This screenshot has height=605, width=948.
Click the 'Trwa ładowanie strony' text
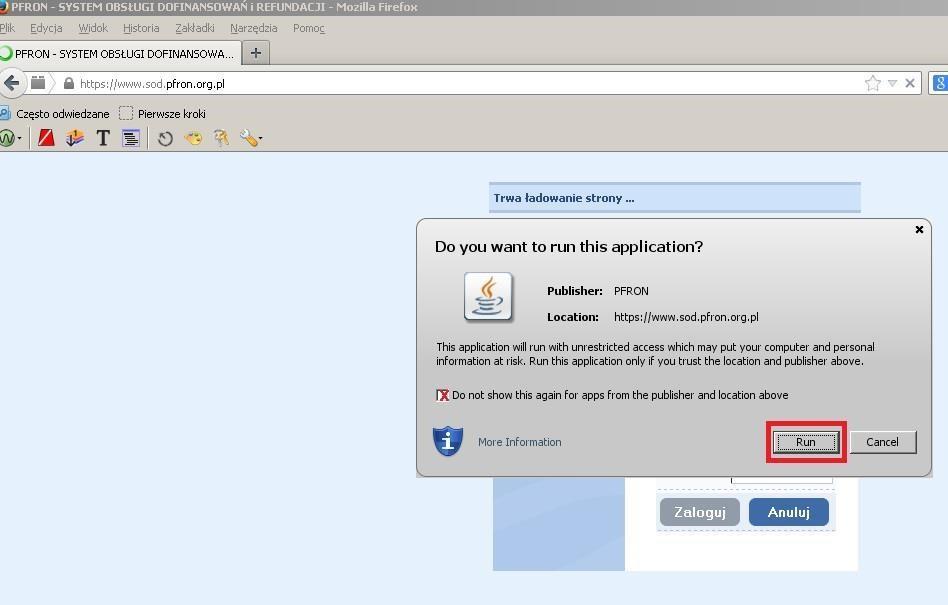coord(564,198)
